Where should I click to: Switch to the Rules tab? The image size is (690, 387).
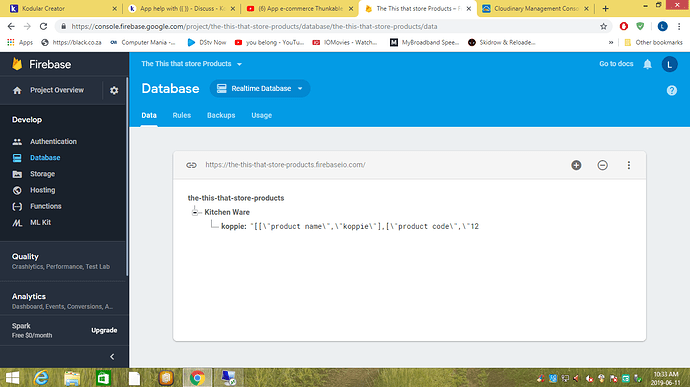(182, 115)
